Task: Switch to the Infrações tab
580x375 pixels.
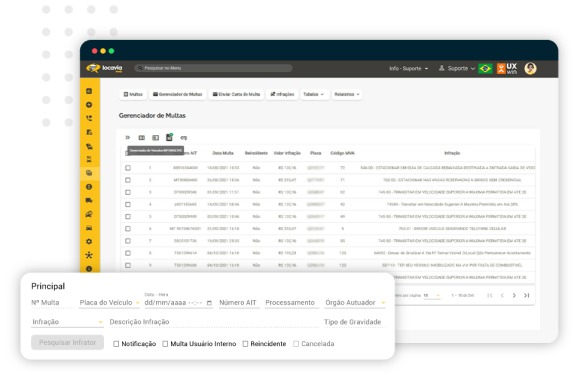Action: (x=282, y=94)
